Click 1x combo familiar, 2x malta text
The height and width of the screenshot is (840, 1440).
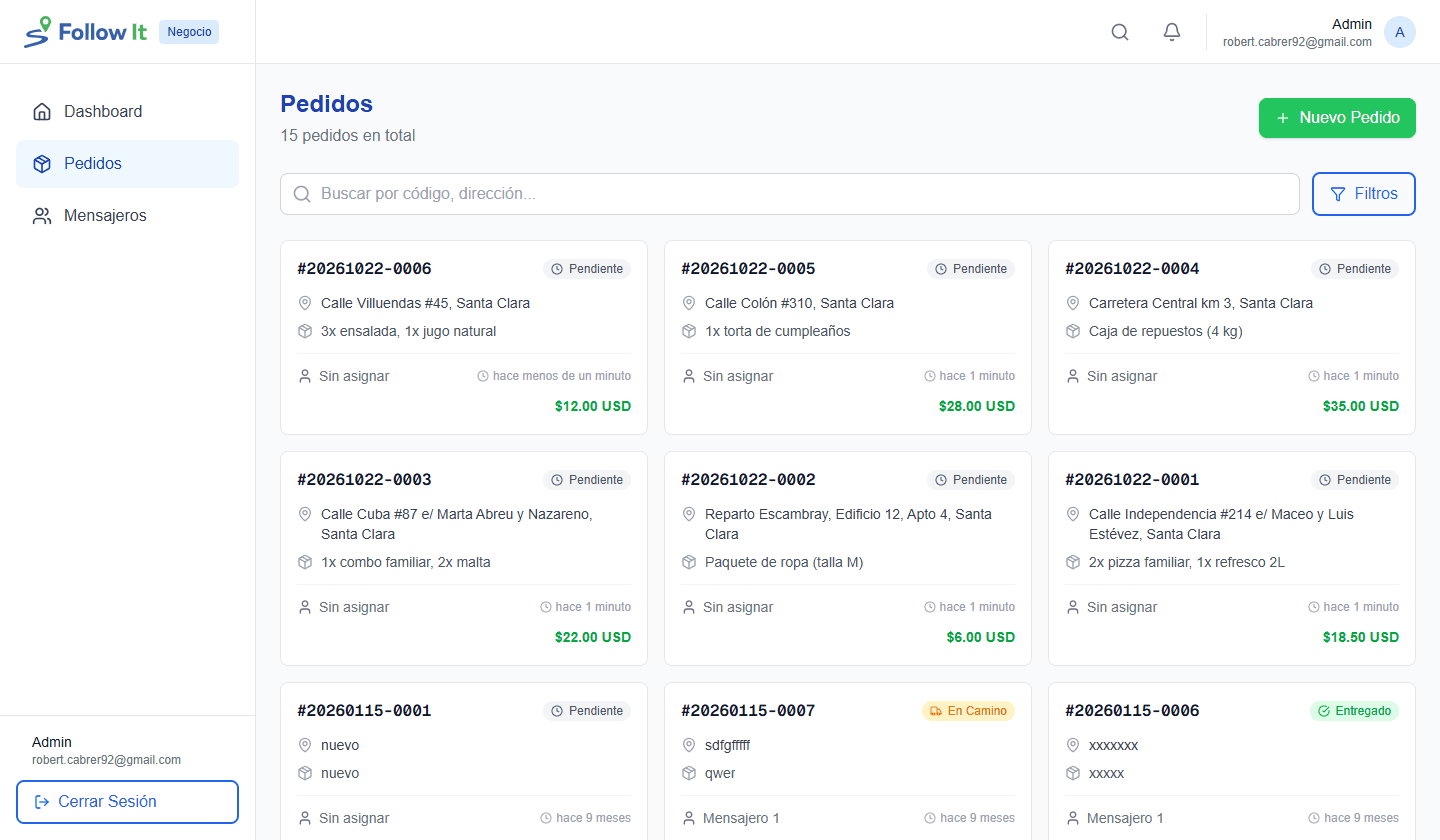(x=406, y=562)
